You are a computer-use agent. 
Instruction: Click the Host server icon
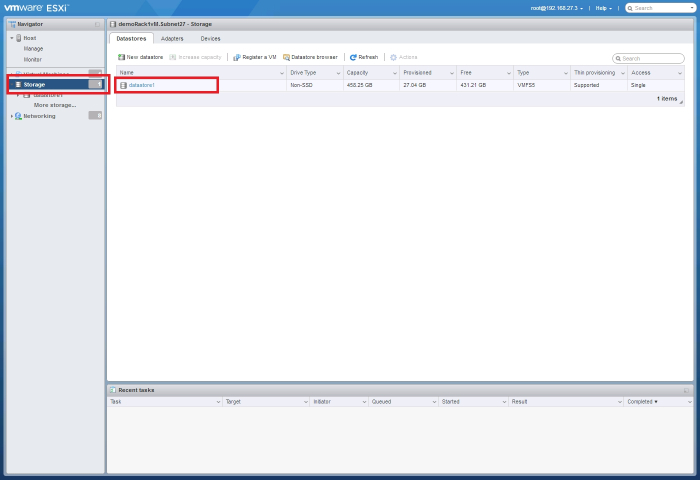[19, 38]
